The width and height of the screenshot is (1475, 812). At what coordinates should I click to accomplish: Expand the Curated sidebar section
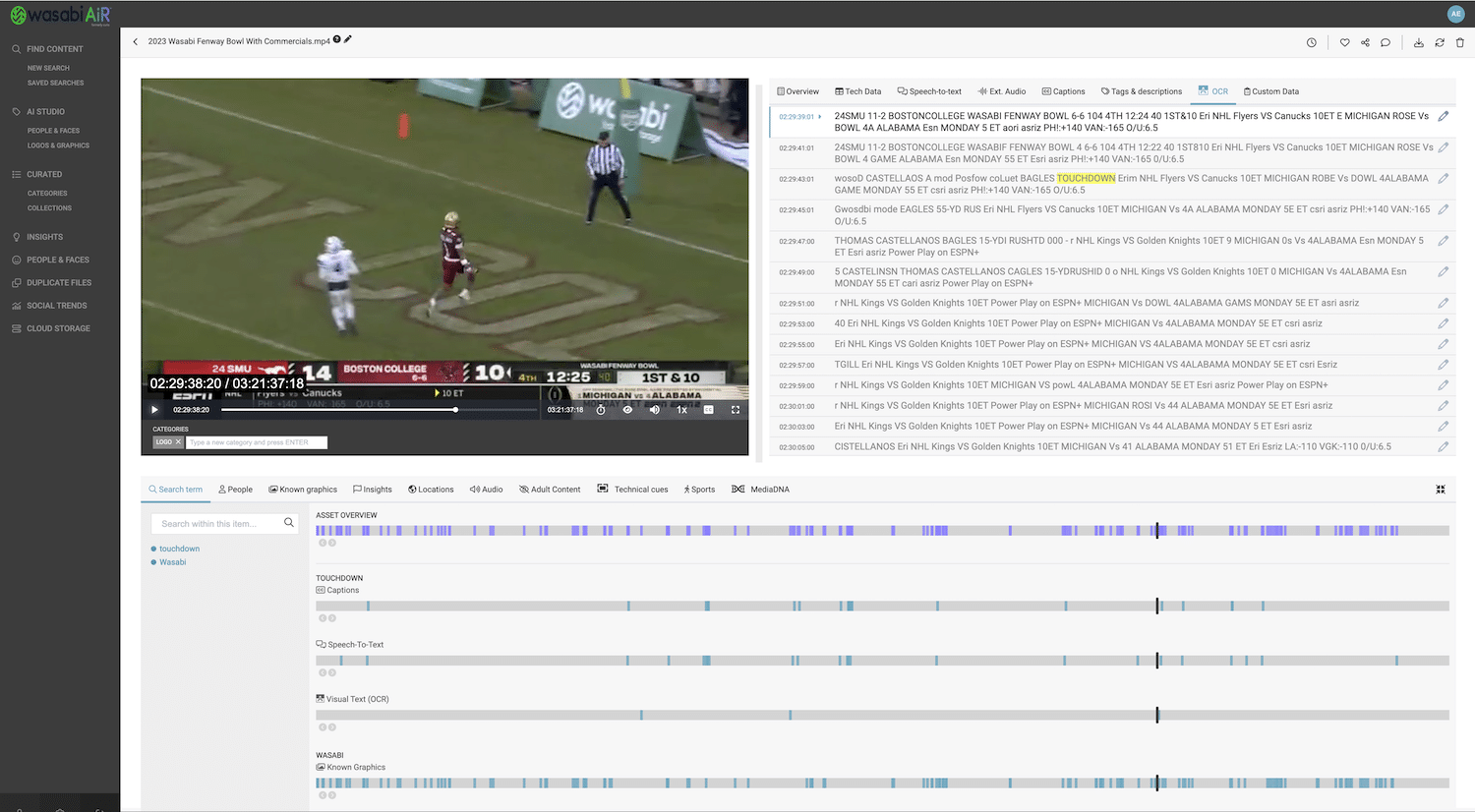coord(36,175)
